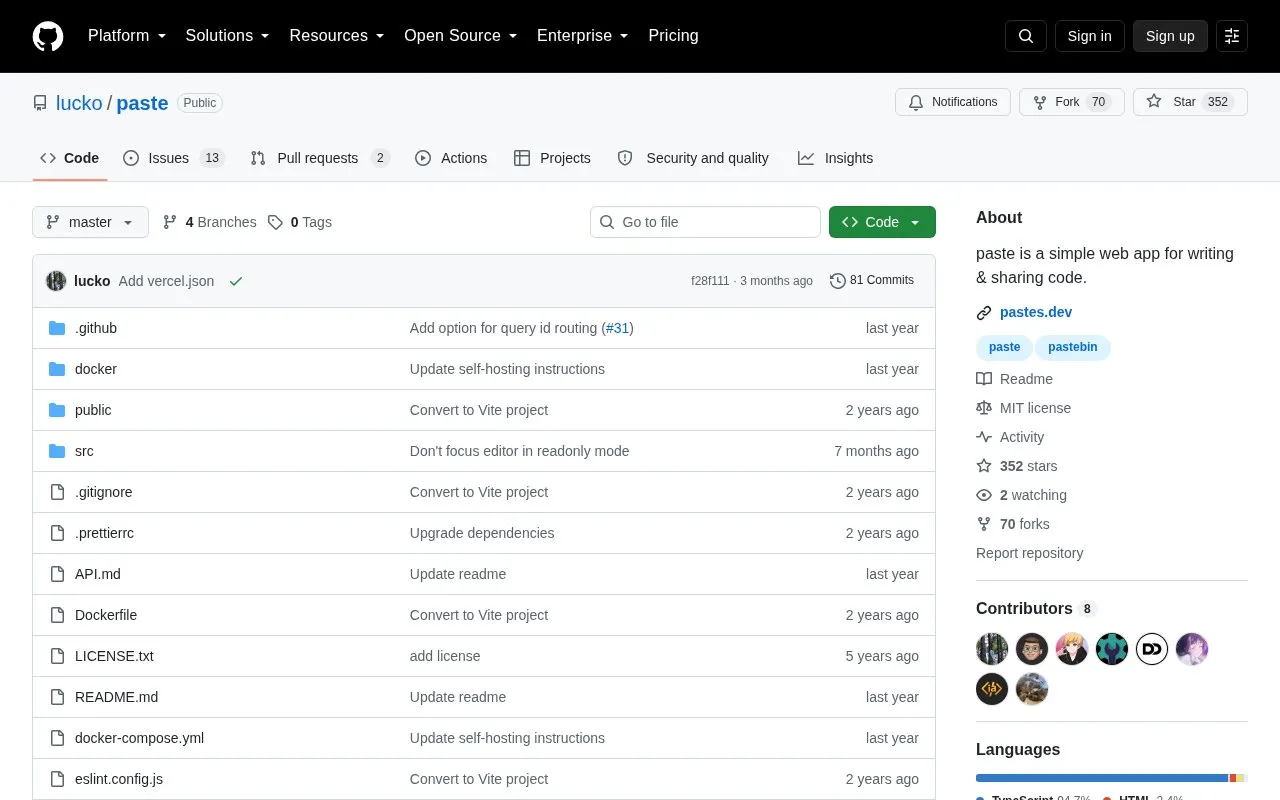The width and height of the screenshot is (1280, 800).
Task: Open the search magnifier button
Action: coord(1026,36)
